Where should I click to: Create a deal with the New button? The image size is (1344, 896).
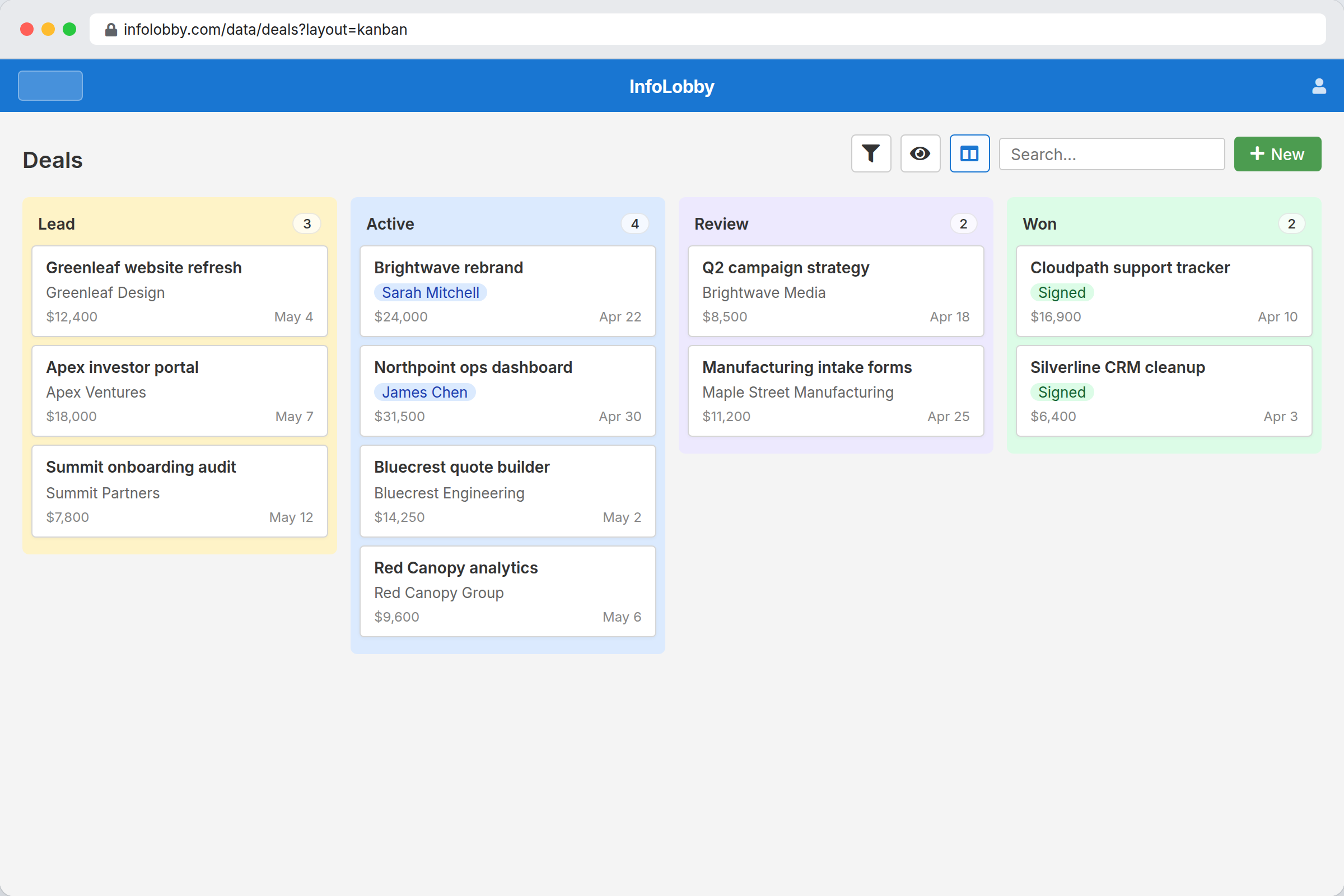coord(1277,153)
